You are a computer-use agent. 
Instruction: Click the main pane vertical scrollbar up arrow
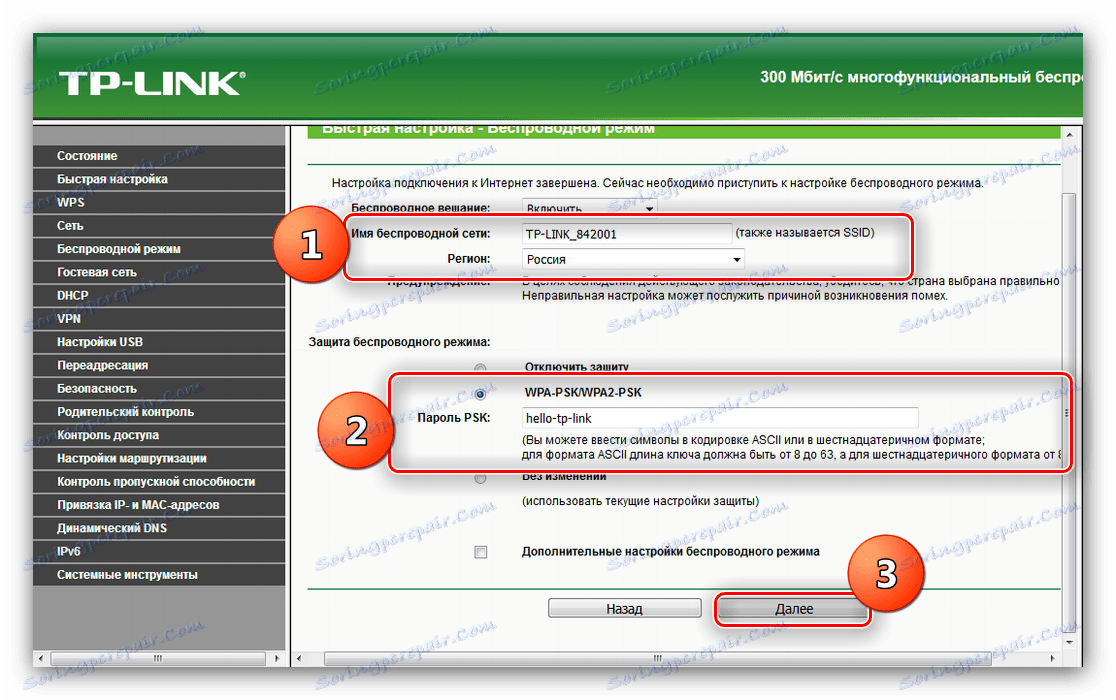tap(1069, 134)
